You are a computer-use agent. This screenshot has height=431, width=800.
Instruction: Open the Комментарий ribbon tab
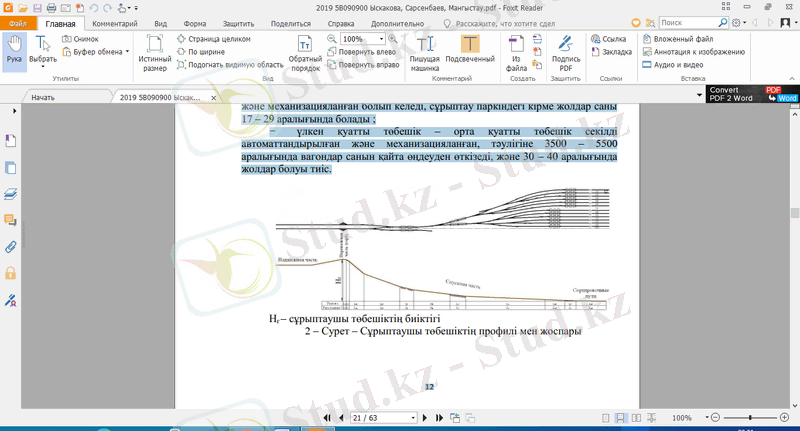coord(115,21)
